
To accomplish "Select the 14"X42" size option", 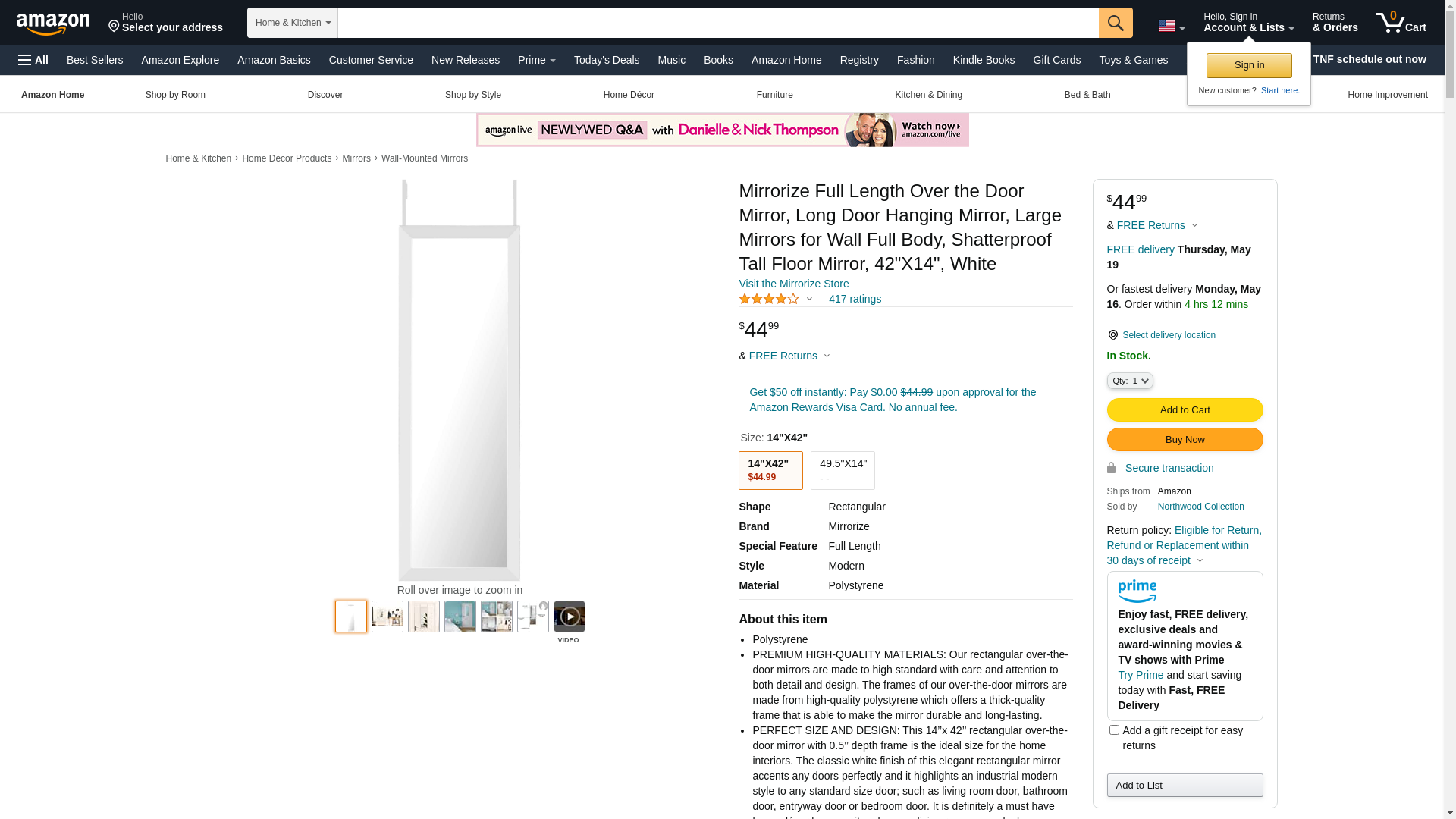I will 770,470.
